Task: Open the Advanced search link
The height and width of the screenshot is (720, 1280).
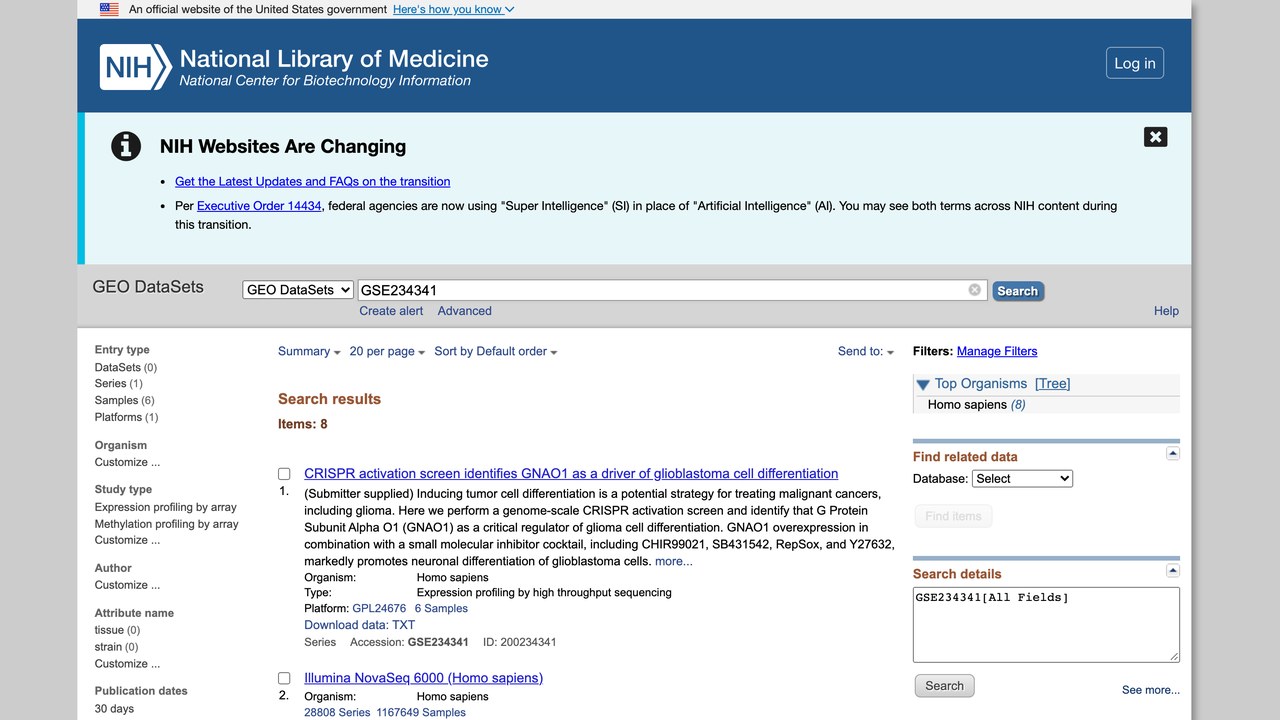Action: [x=465, y=311]
